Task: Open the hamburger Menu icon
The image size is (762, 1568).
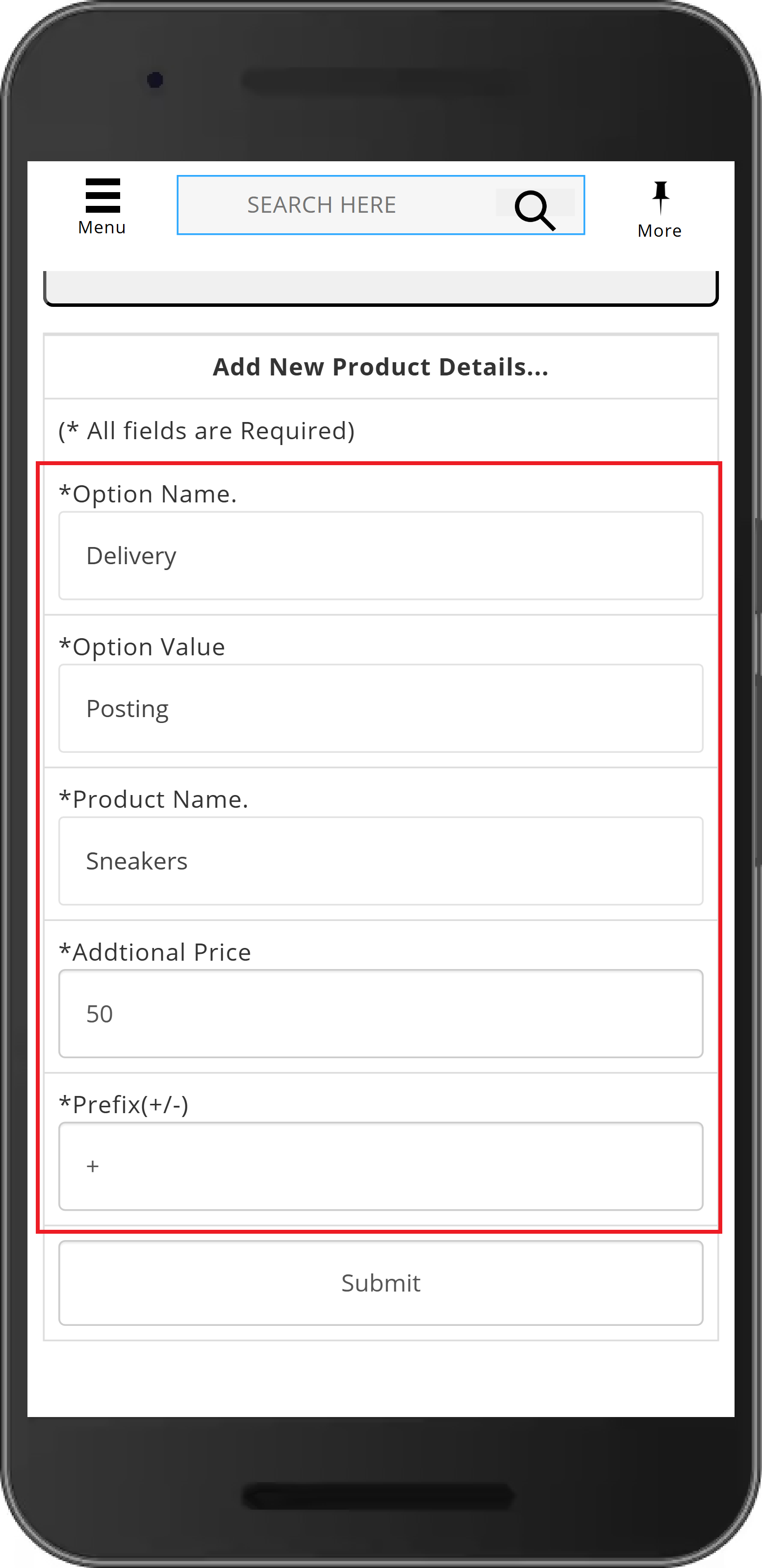Action: pos(102,196)
